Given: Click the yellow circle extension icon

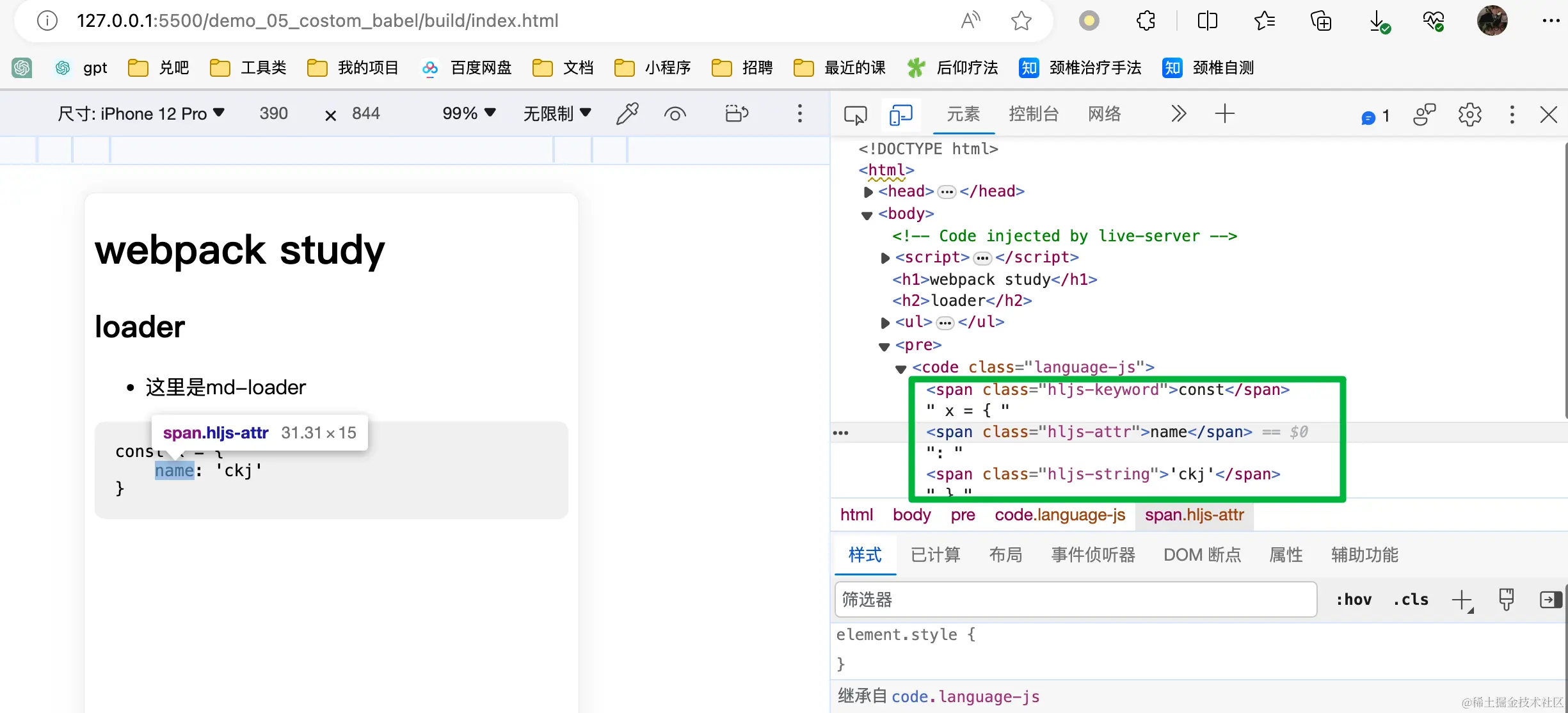Looking at the screenshot, I should tap(1089, 21).
